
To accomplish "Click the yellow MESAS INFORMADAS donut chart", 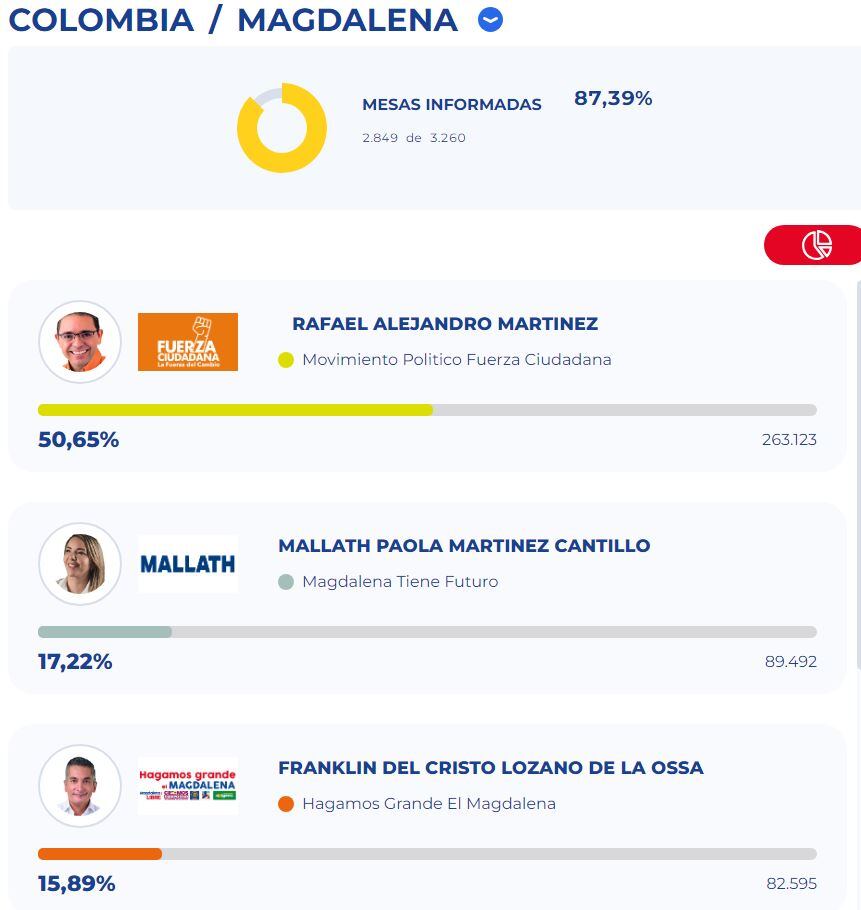I will [x=281, y=128].
